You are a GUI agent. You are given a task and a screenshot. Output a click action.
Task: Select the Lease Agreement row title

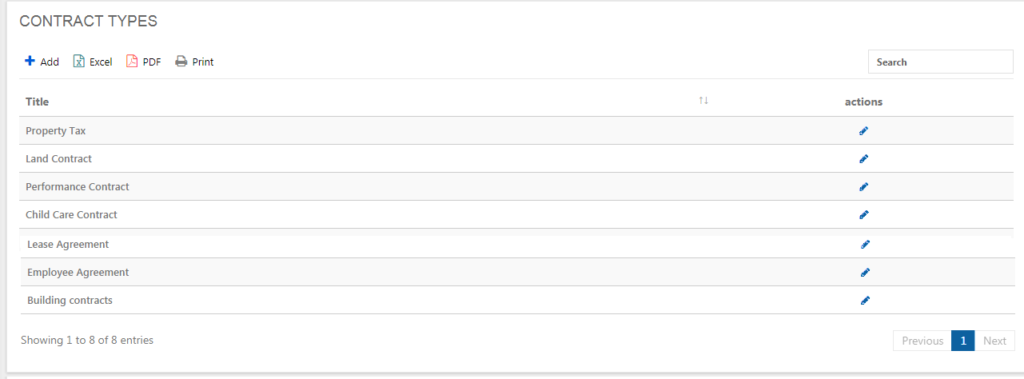coord(68,244)
